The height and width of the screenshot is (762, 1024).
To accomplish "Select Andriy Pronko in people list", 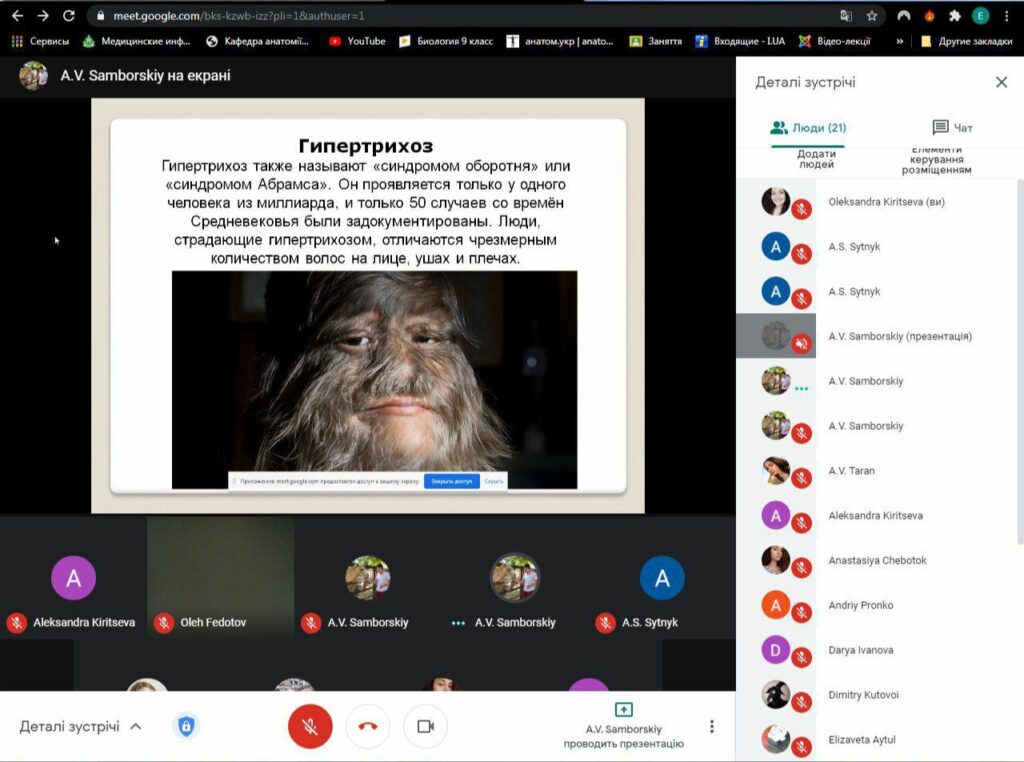I will 879,605.
